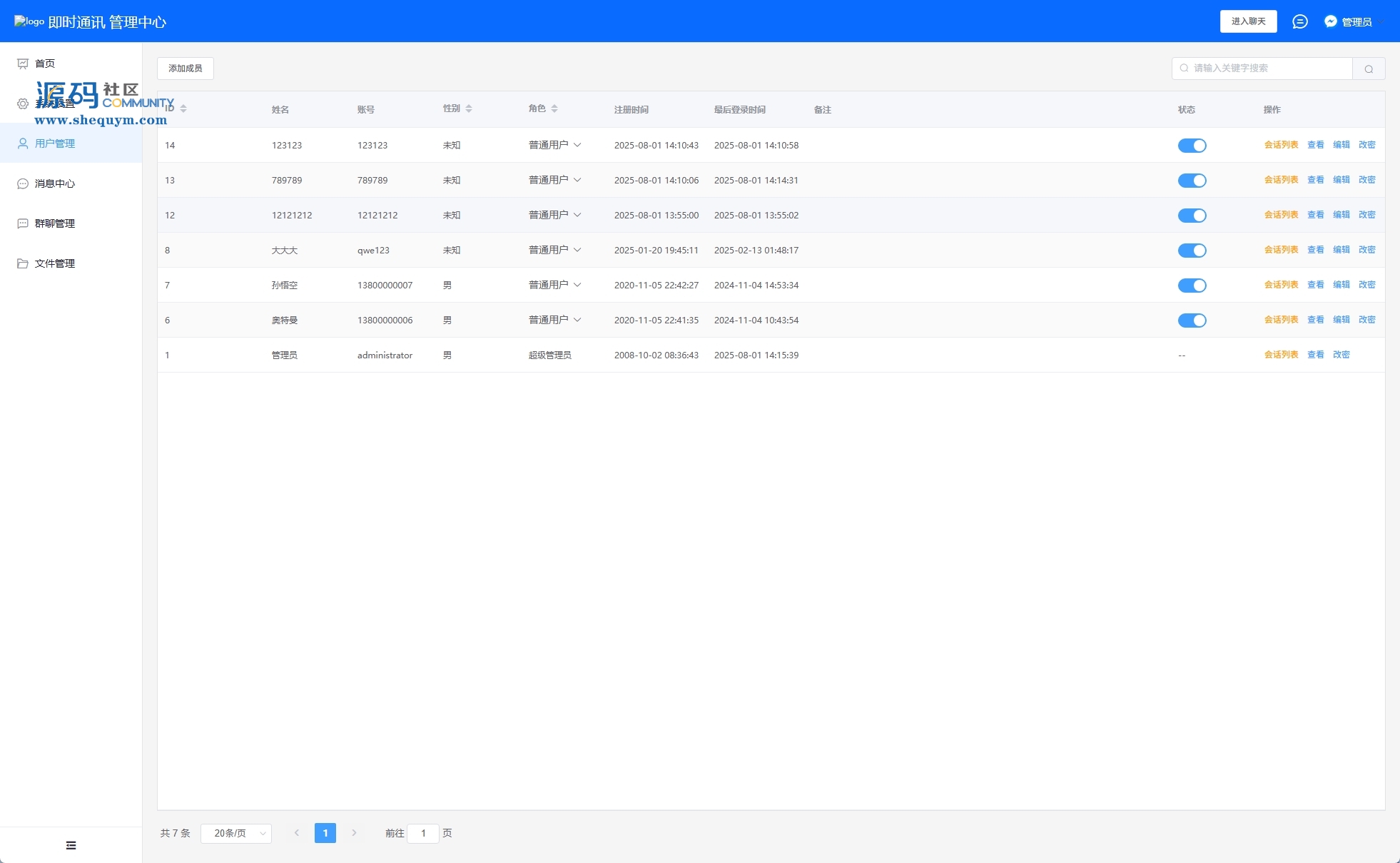Open 消息中心 in sidebar menu
The width and height of the screenshot is (1400, 863).
[55, 183]
